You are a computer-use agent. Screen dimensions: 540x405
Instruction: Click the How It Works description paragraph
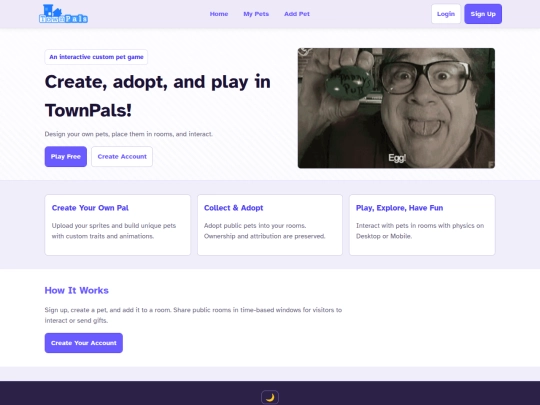click(x=193, y=315)
